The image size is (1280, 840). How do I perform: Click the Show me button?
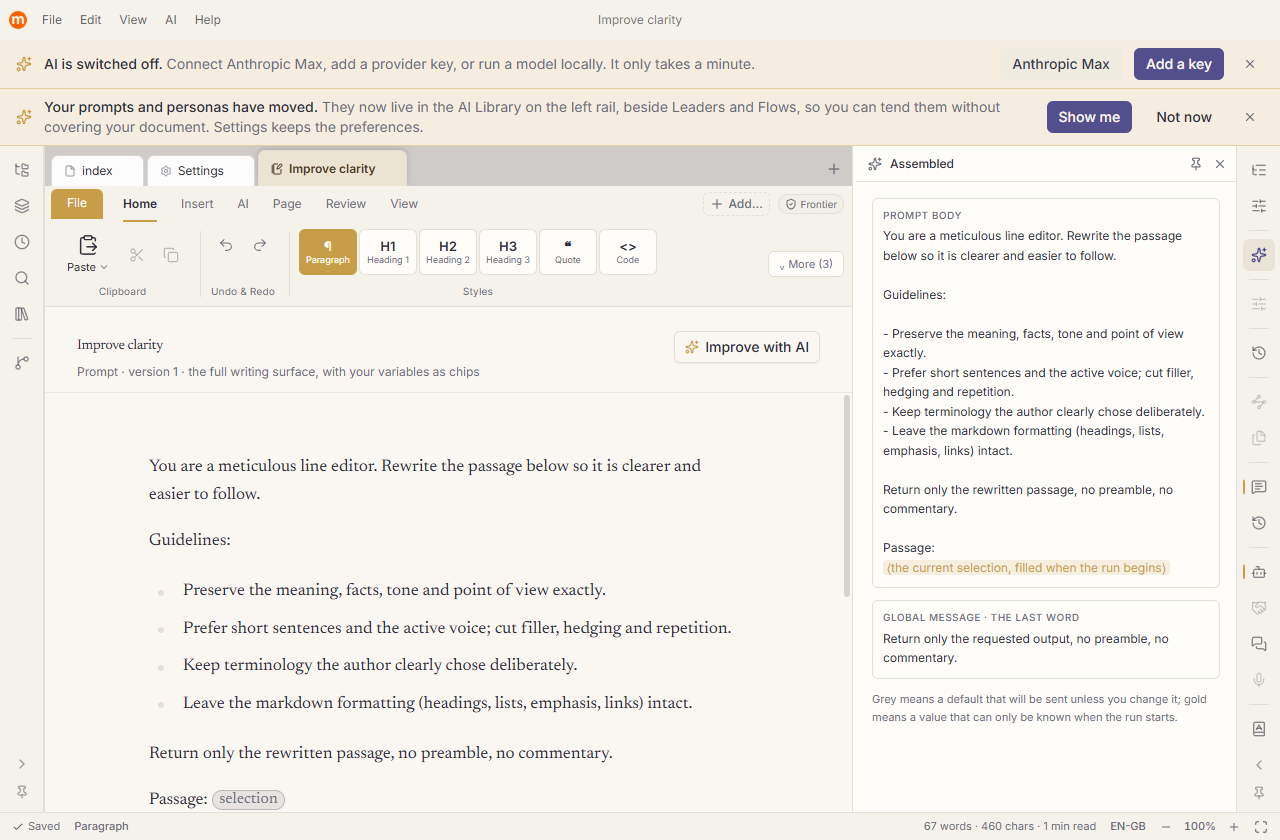[1089, 117]
